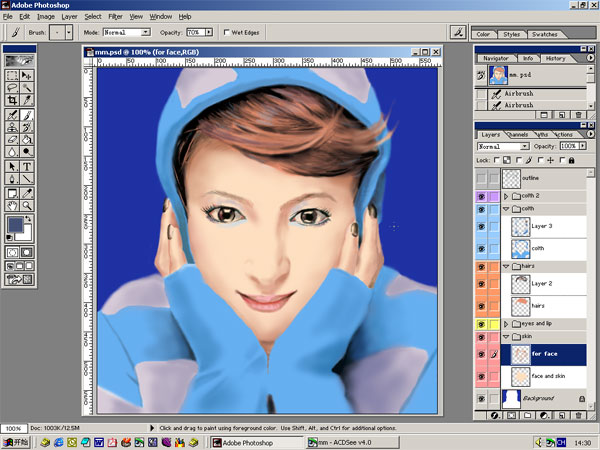The image size is (600, 450).
Task: Select the Move tool
Action: click(26, 75)
